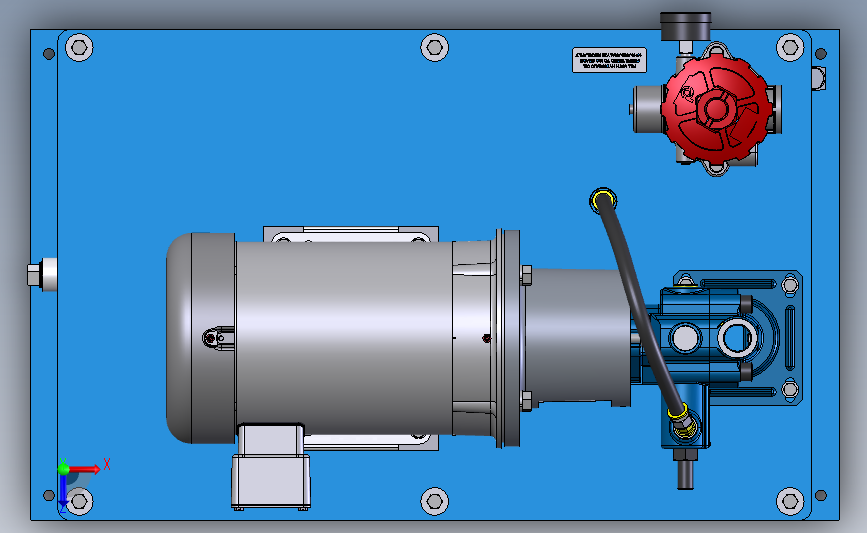Select the top-right corner bolt with washer
The image size is (867, 533).
tap(790, 48)
